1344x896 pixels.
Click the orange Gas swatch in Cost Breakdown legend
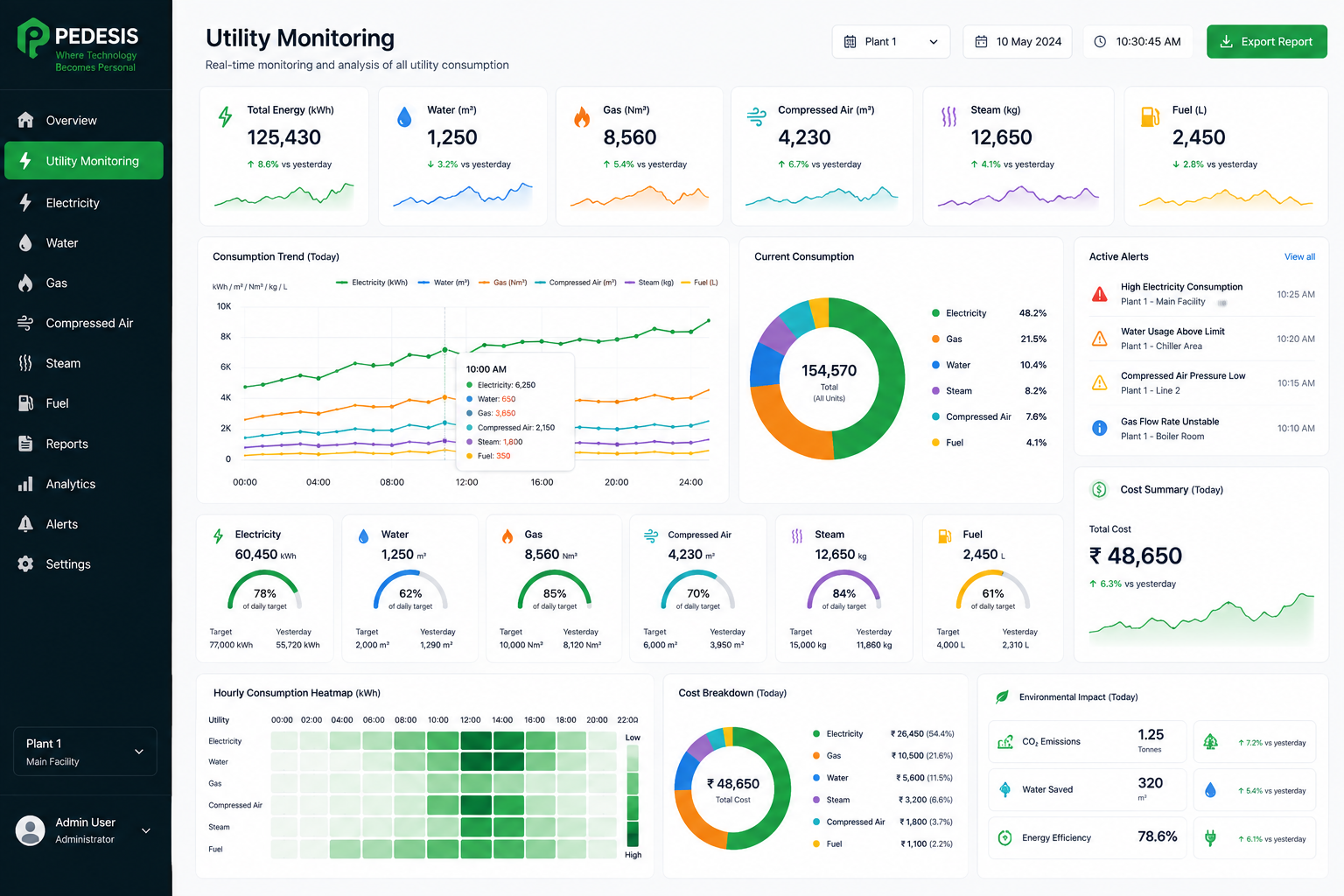tap(816, 756)
